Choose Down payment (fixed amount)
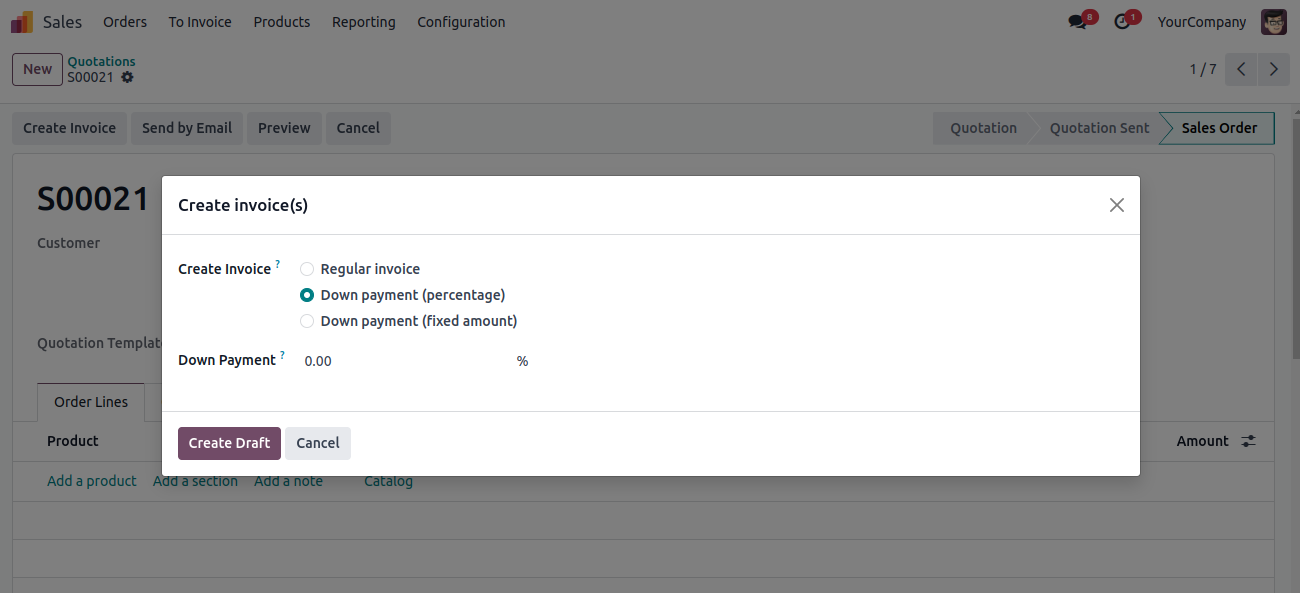This screenshot has height=593, width=1300. click(x=409, y=321)
